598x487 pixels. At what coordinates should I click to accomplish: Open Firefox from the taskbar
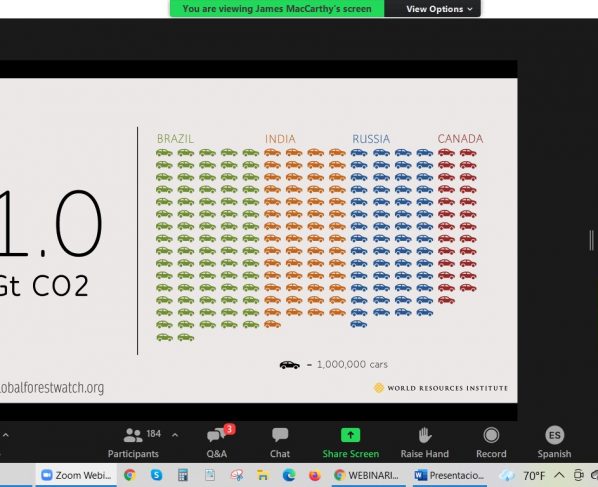point(315,475)
